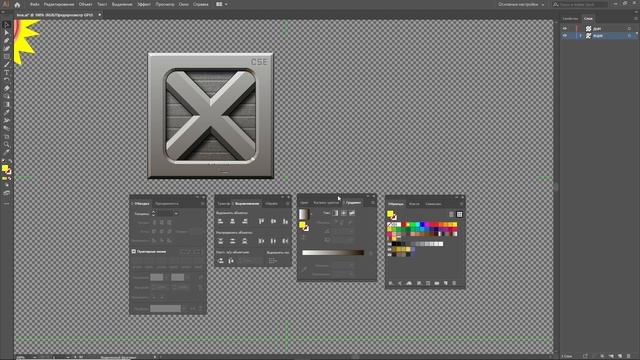The height and width of the screenshot is (360, 640).
Task: Hide the top layer with eye icon
Action: pos(565,29)
